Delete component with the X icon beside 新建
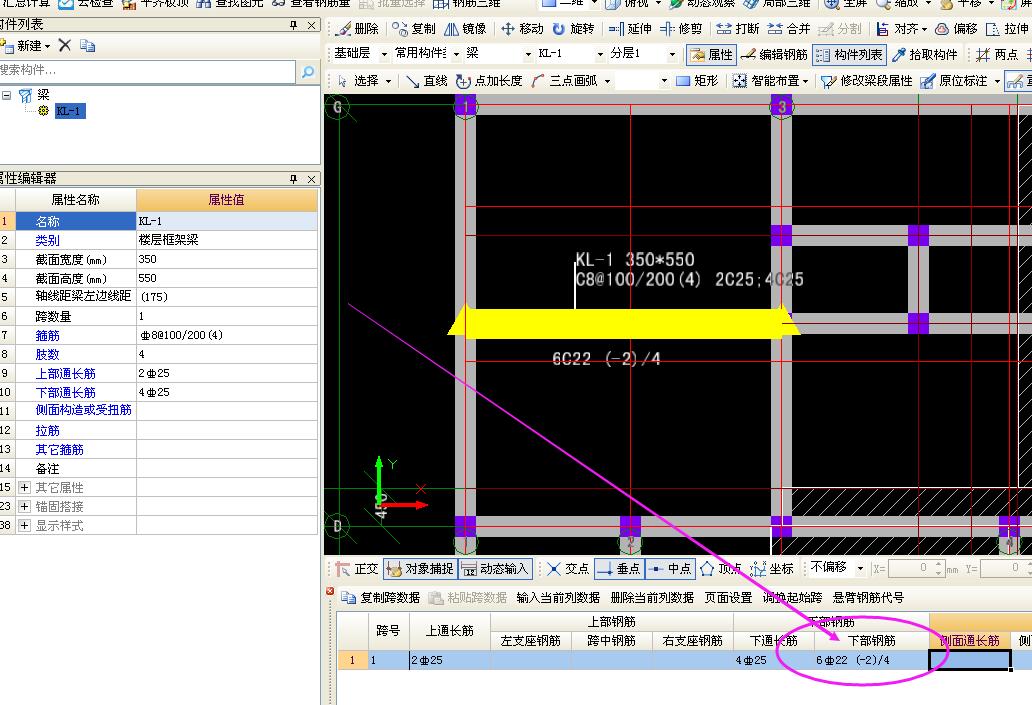The width and height of the screenshot is (1032, 705). click(64, 45)
